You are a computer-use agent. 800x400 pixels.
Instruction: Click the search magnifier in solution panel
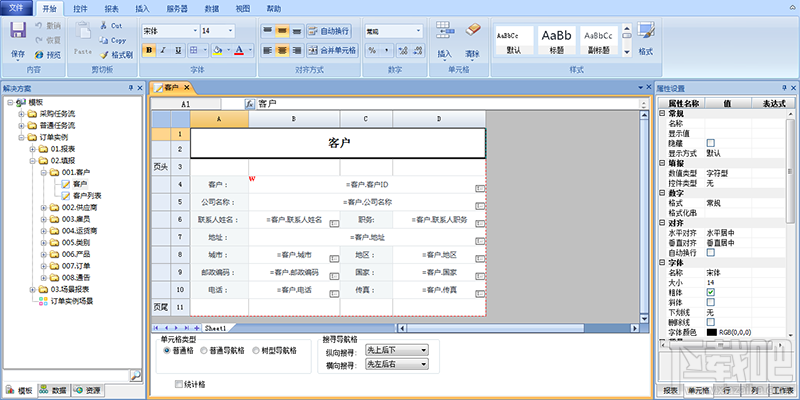(135, 375)
